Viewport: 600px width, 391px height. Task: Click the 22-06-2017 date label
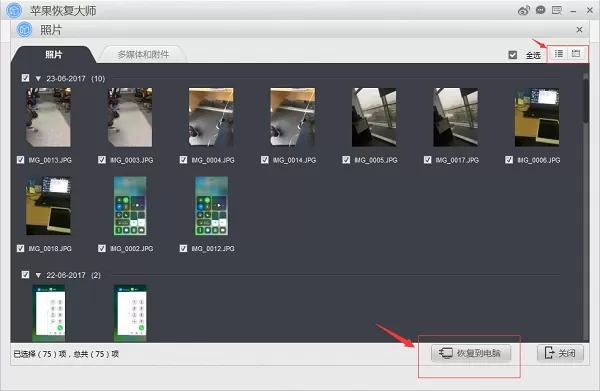(x=66, y=275)
